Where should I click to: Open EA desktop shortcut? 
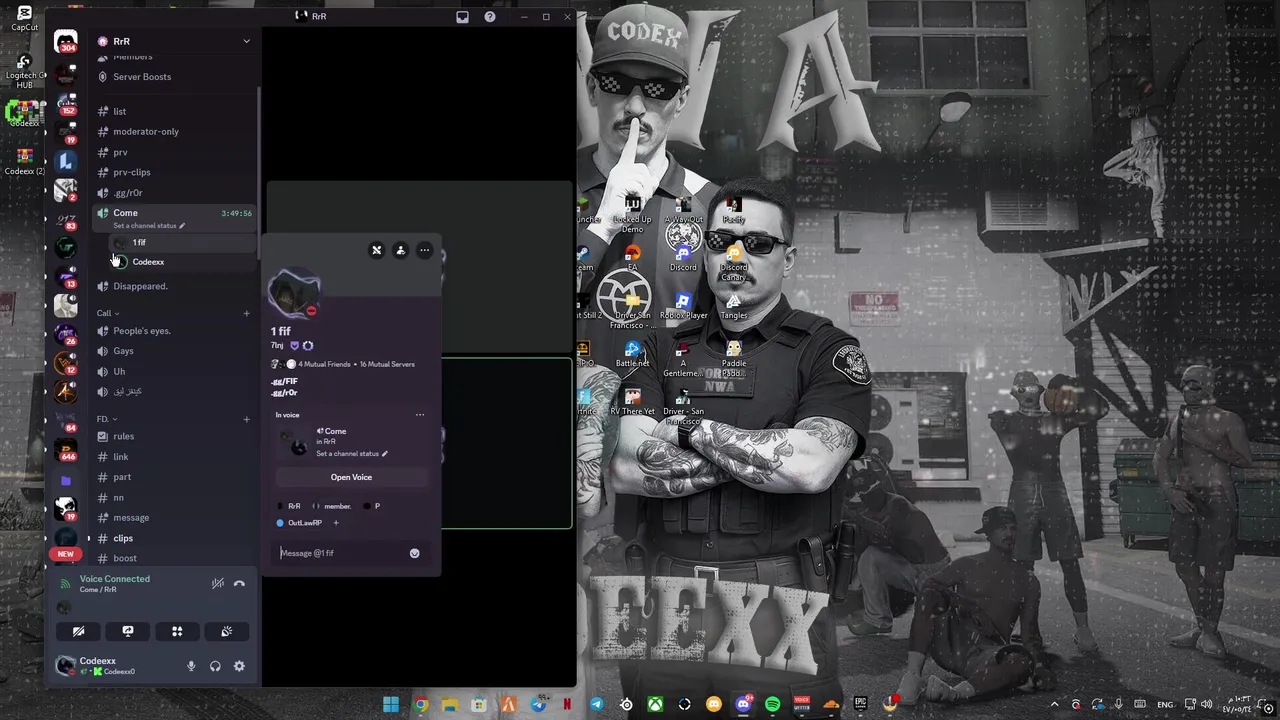[632, 258]
